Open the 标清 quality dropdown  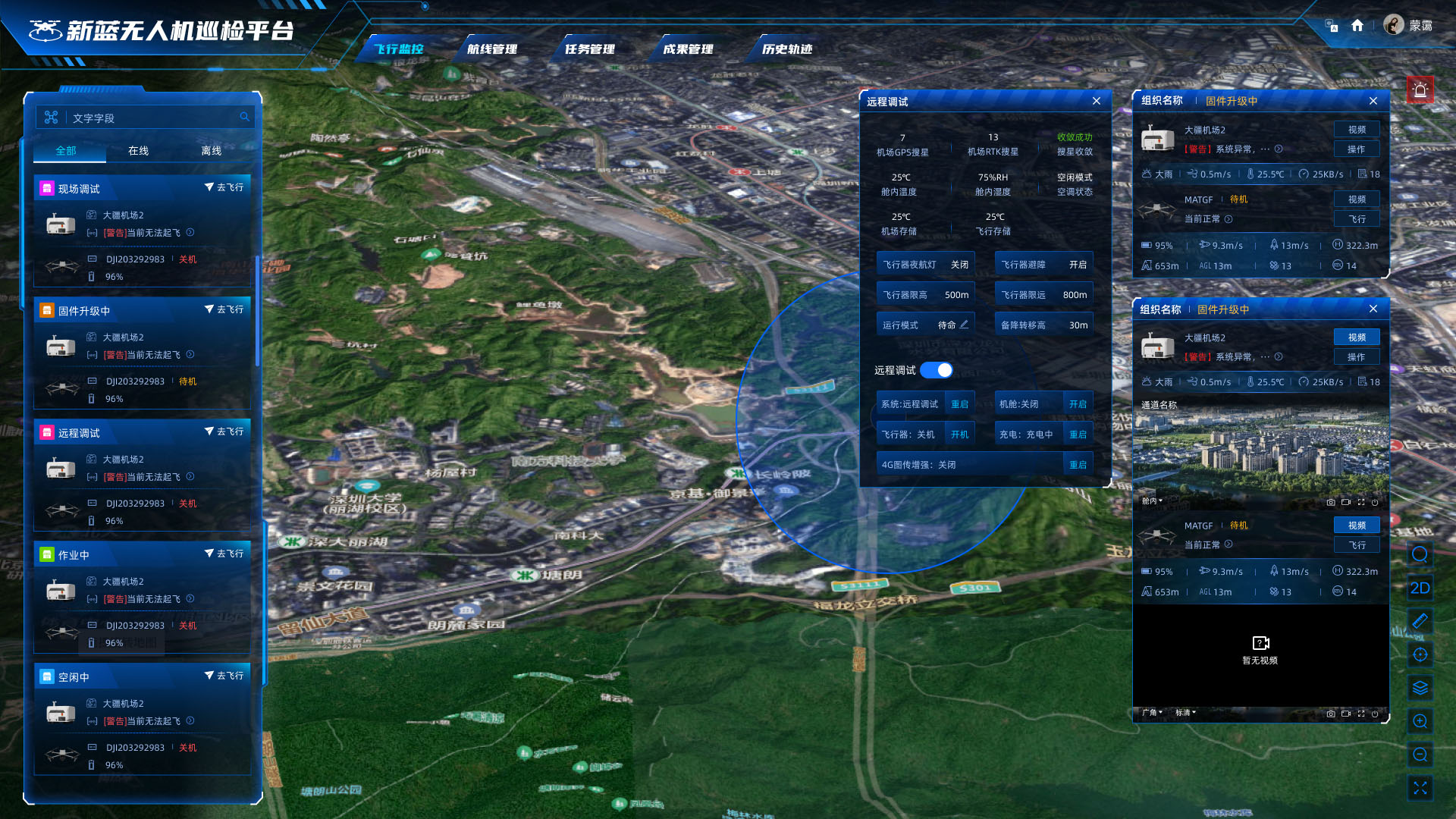tap(1185, 713)
